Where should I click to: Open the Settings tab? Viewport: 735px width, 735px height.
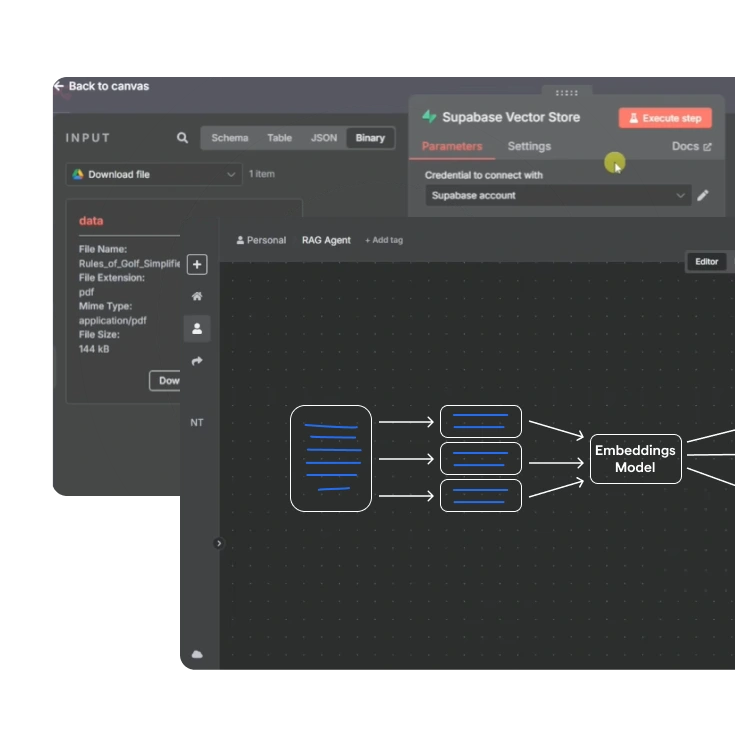[x=529, y=146]
